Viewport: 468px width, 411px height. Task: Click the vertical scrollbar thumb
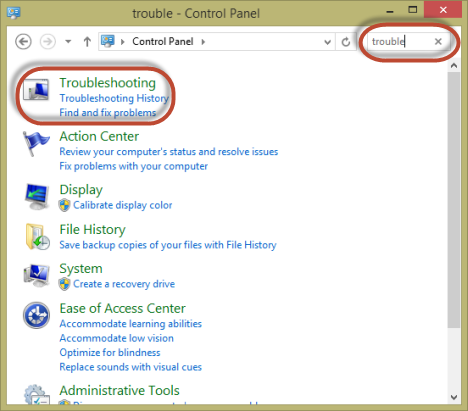click(454, 200)
